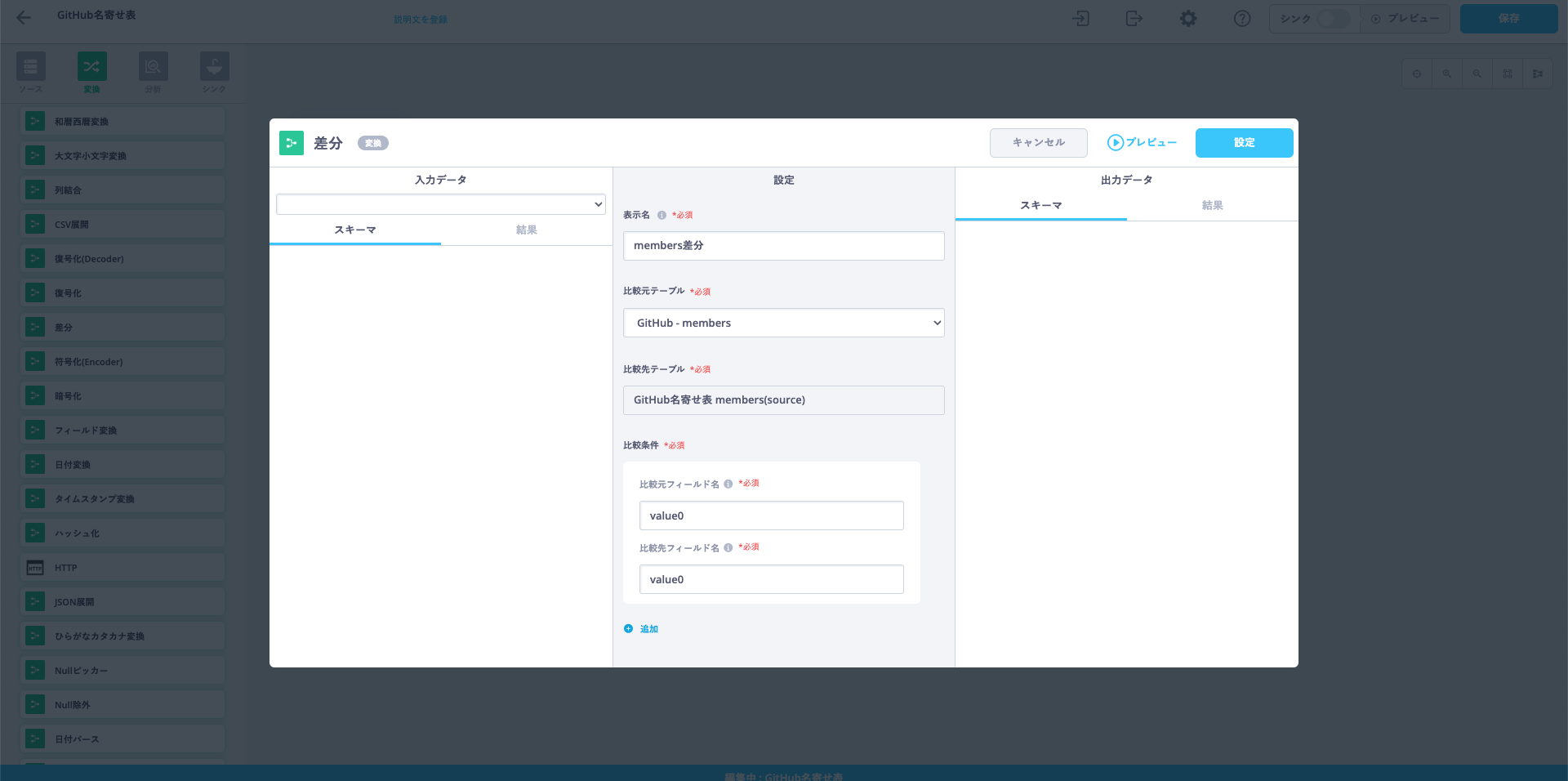Image resolution: width=1568 pixels, height=781 pixels.
Task: Click the 表示名 field containing members差分
Action: (x=784, y=246)
